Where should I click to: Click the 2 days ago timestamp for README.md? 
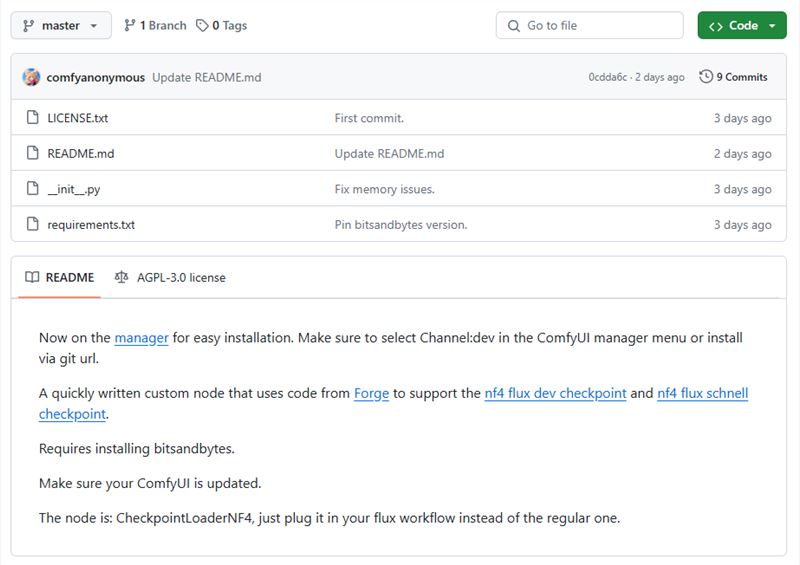(742, 154)
